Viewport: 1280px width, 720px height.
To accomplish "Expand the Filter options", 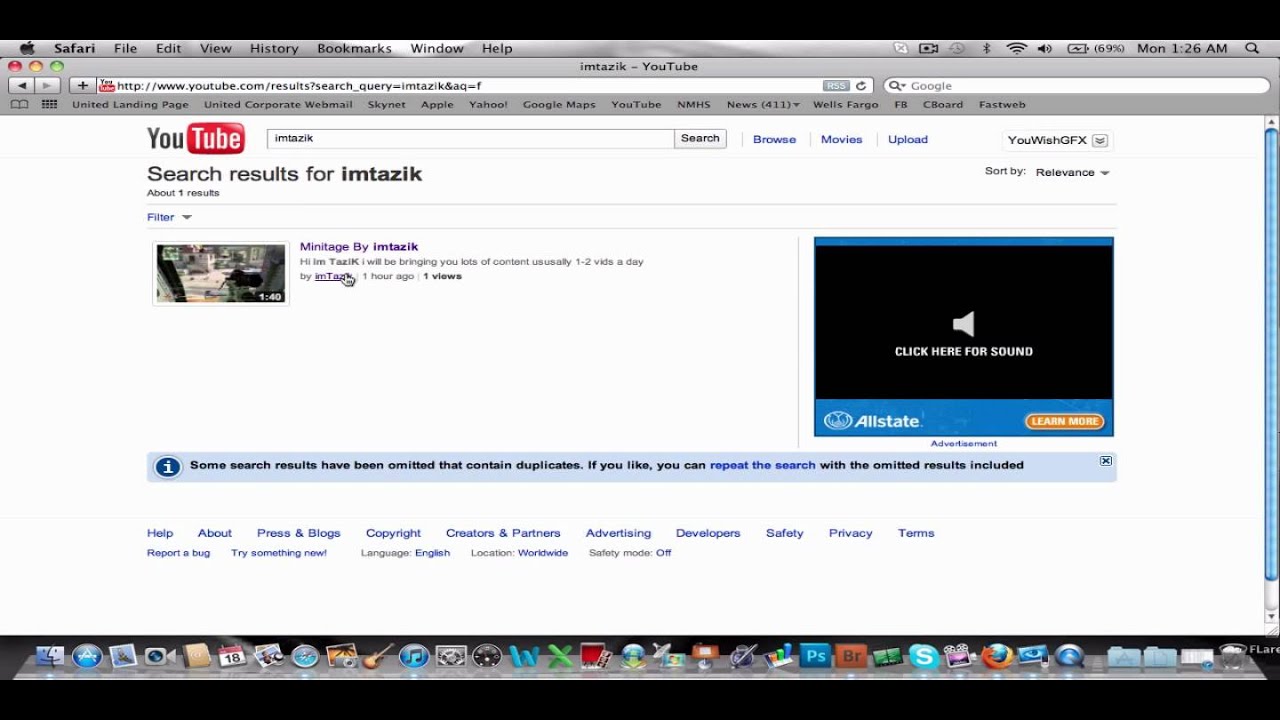I will [169, 217].
